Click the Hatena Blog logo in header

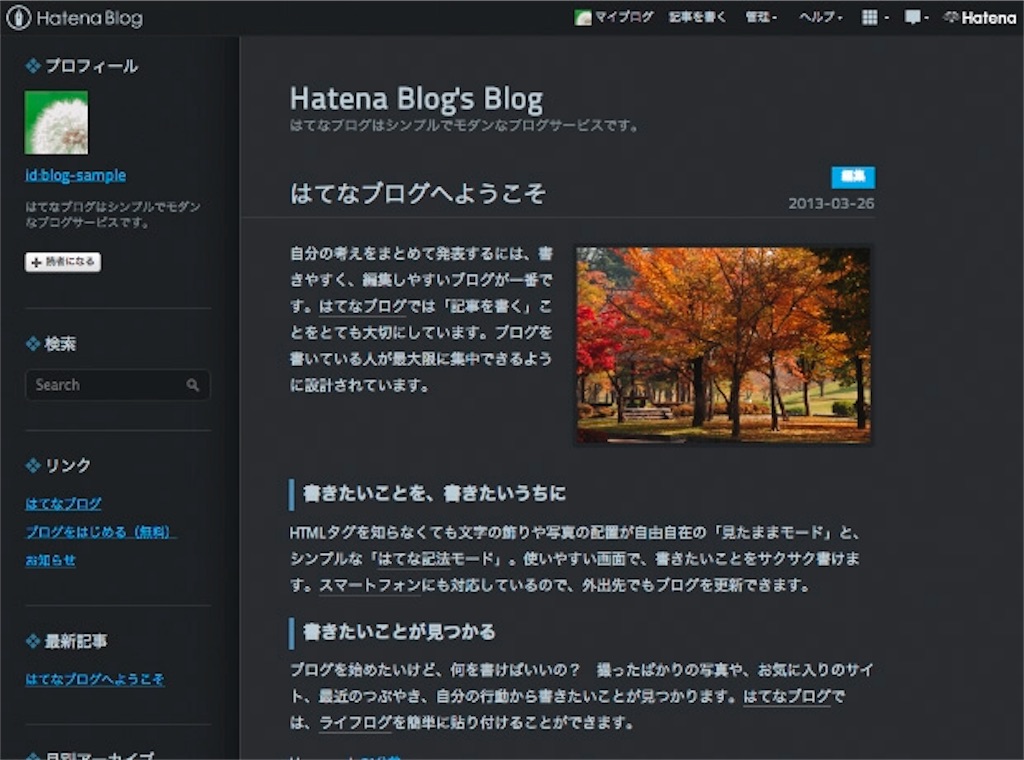74,18
